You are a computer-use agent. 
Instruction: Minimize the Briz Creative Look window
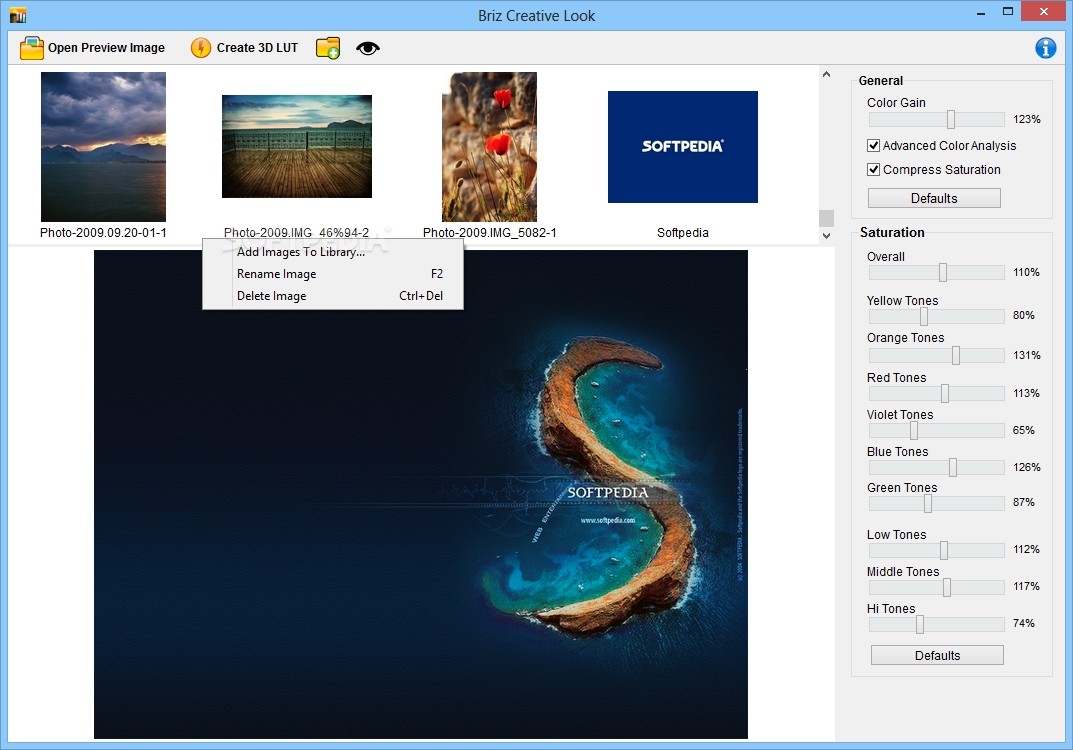[x=981, y=12]
